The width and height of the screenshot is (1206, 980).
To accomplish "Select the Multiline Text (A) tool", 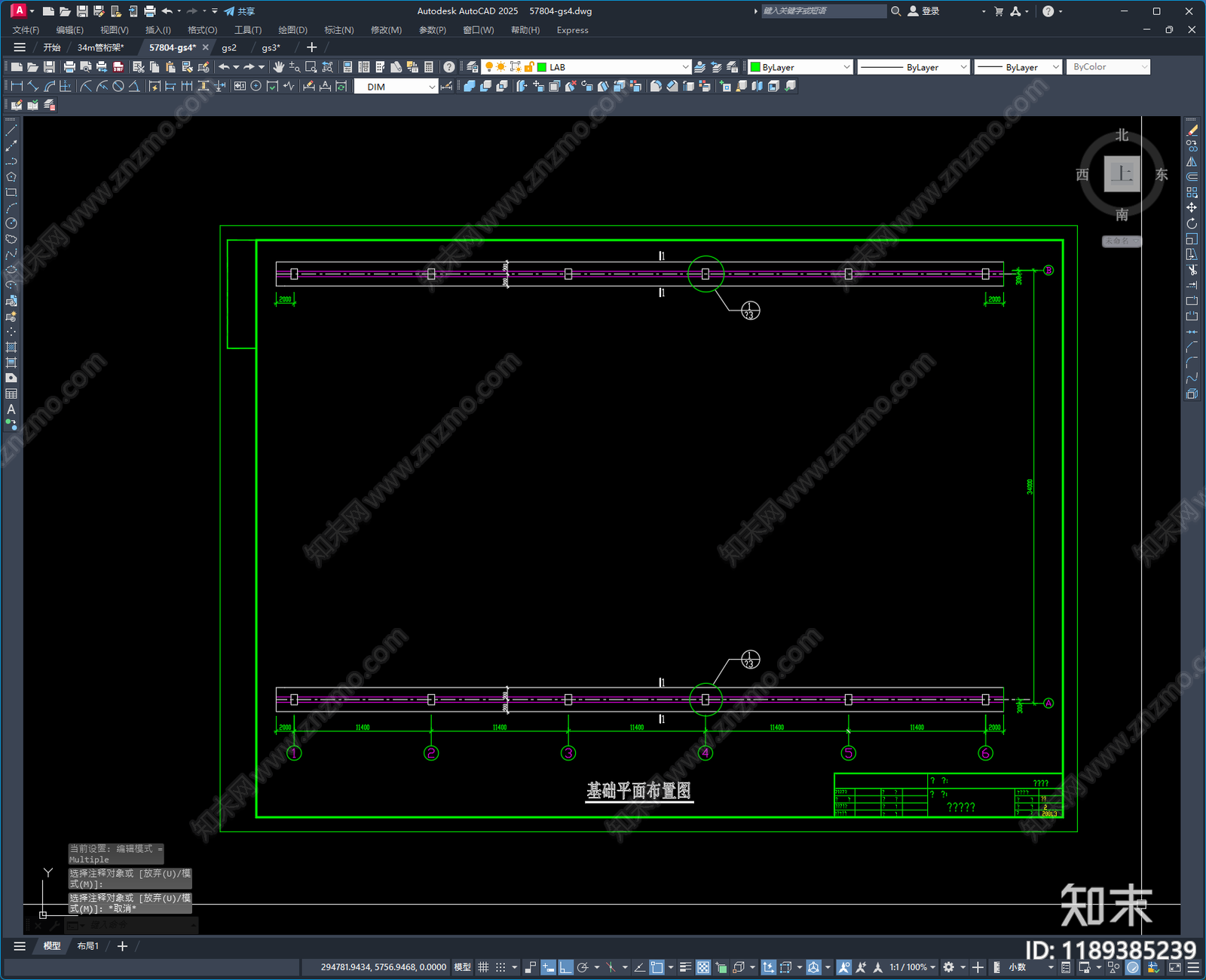I will point(11,409).
